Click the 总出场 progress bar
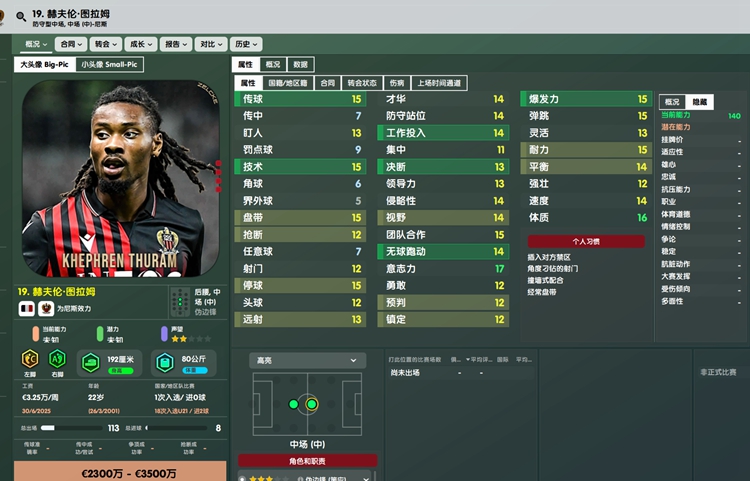This screenshot has width=750, height=481. tap(72, 428)
